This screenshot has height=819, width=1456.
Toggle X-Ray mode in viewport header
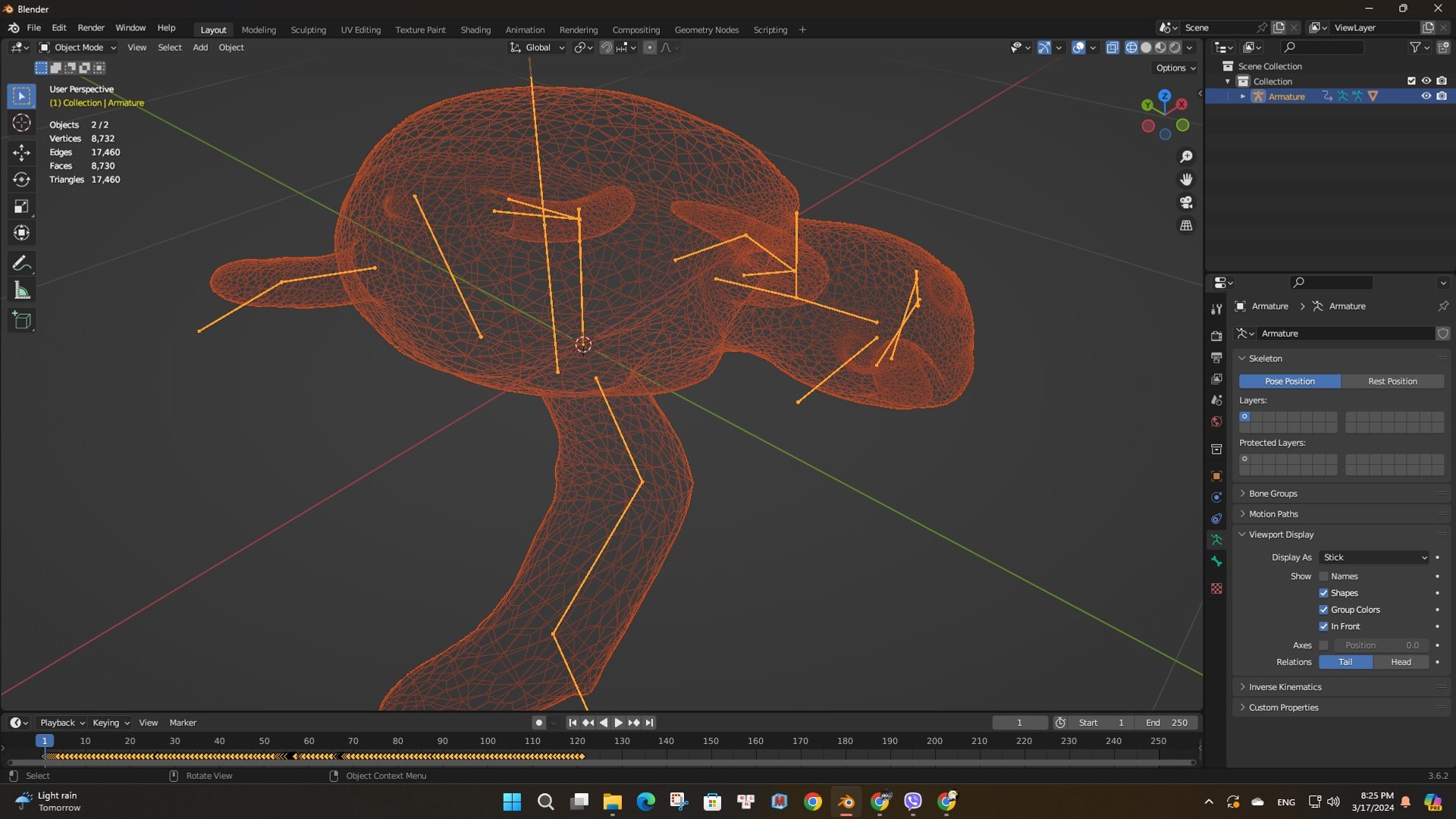[x=1112, y=48]
